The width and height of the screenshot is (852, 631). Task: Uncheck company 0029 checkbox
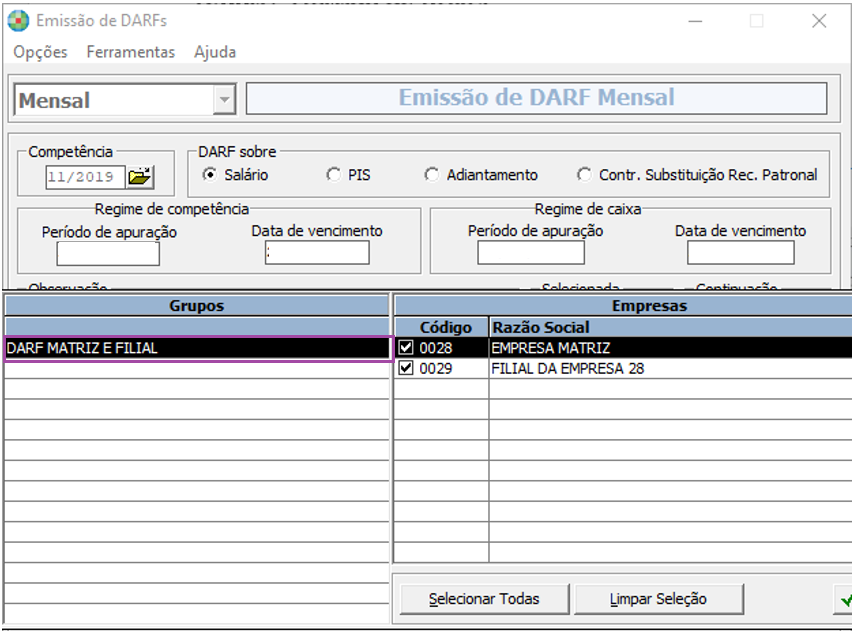pyautogui.click(x=406, y=368)
